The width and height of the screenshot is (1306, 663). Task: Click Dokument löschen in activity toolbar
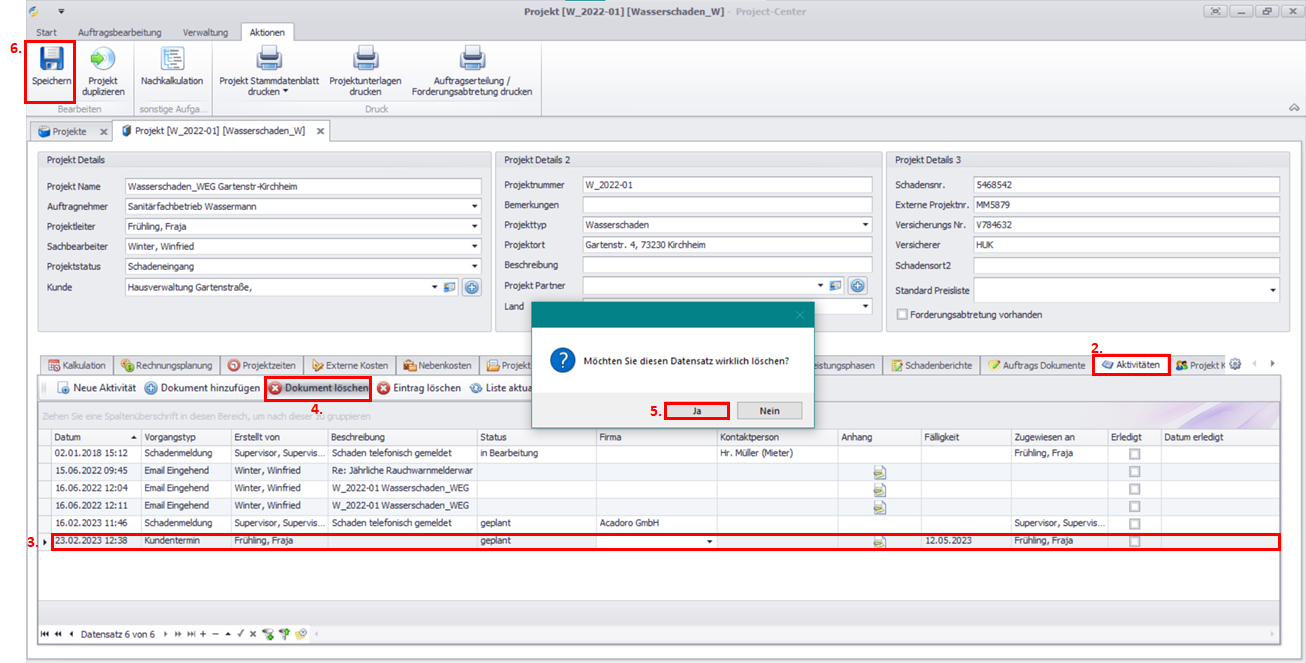click(x=318, y=388)
